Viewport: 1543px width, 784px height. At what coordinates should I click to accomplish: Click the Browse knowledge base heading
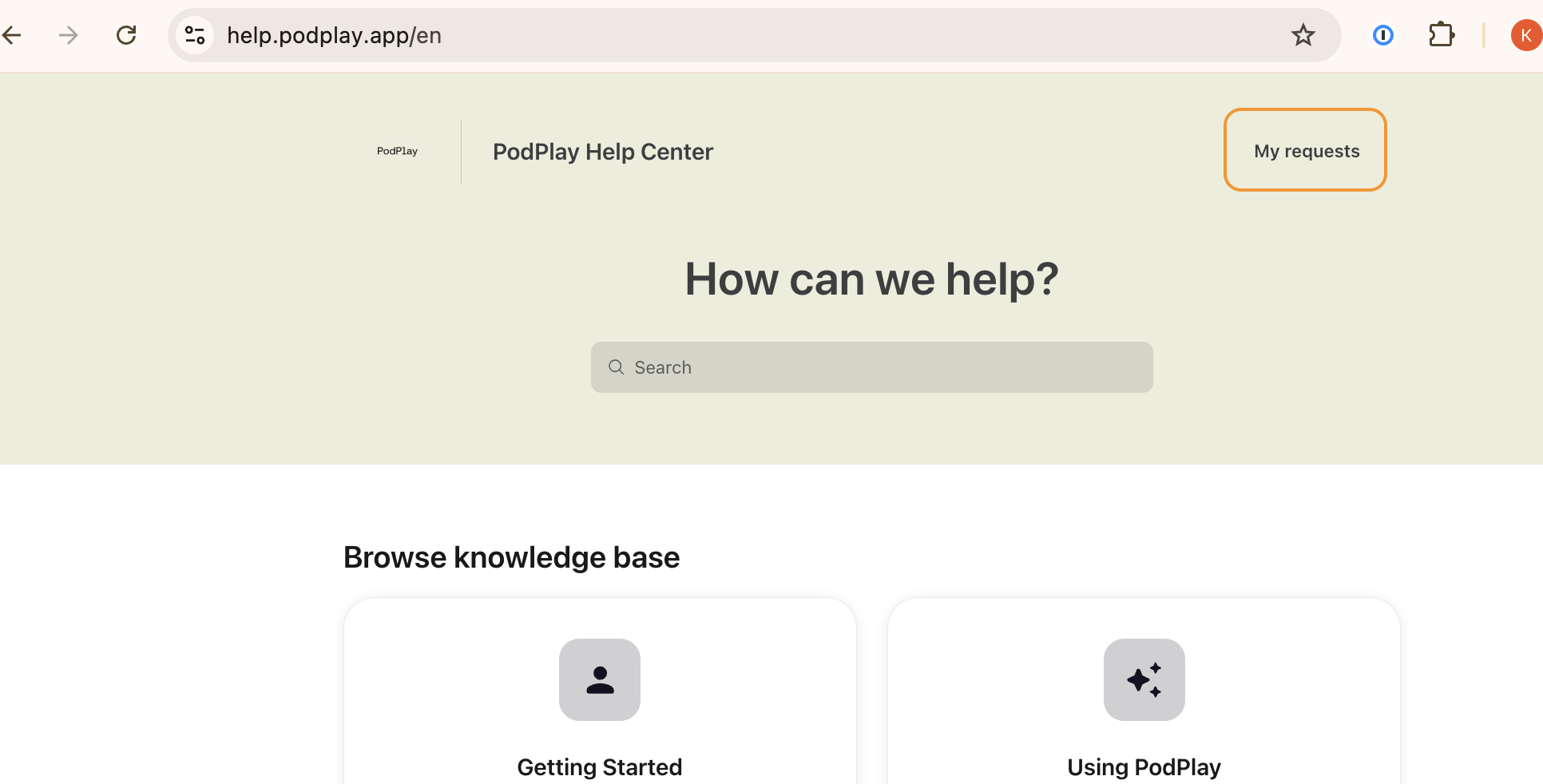(x=511, y=557)
